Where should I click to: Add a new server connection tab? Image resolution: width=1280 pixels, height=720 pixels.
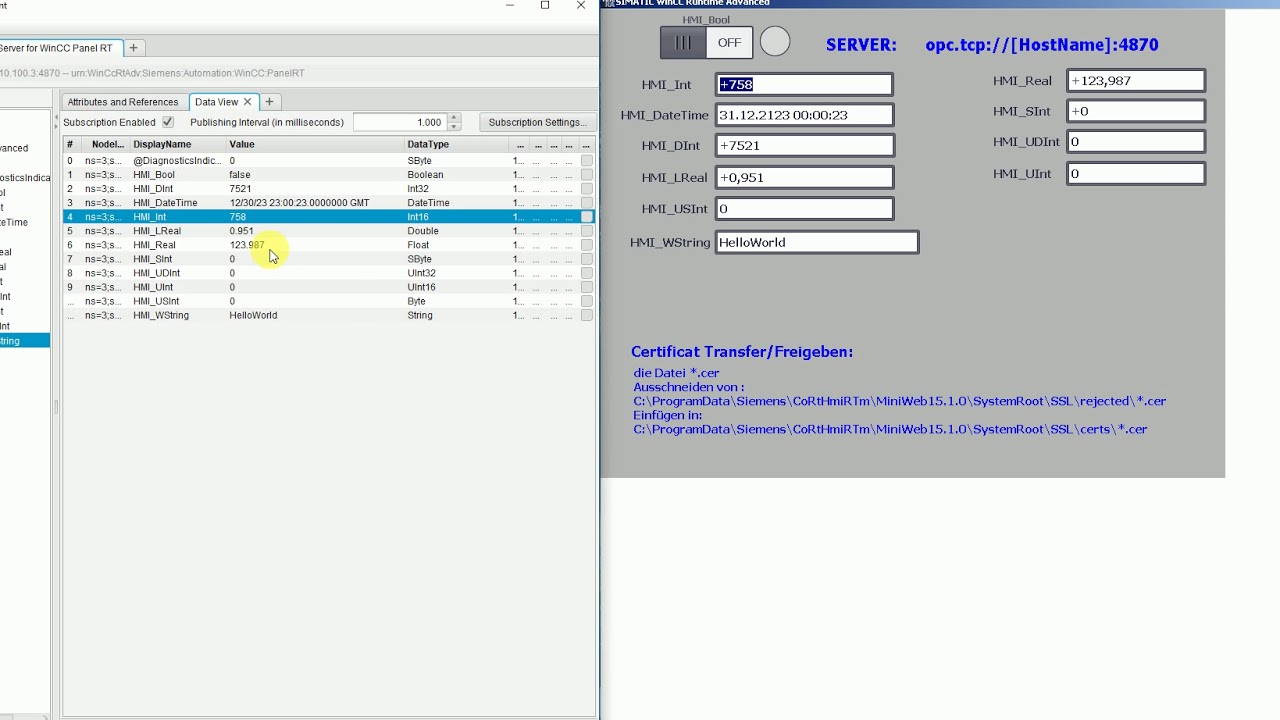133,48
